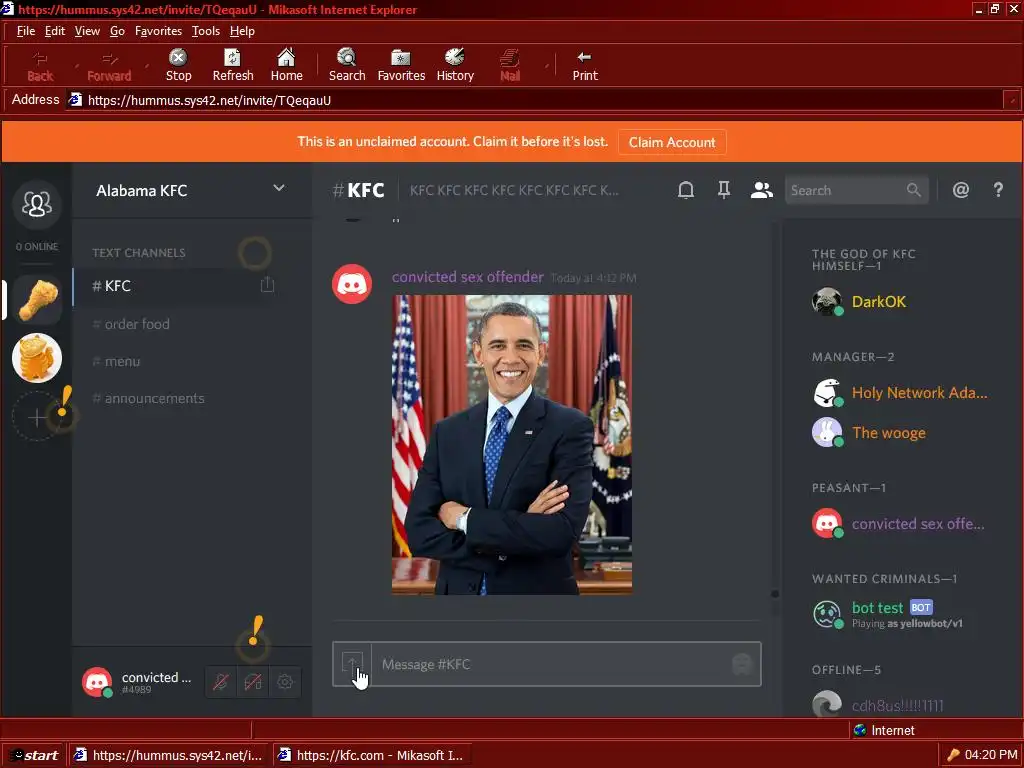Viewport: 1024px width, 768px height.
Task: Switch to the kfc.com taskbar window
Action: (x=371, y=755)
